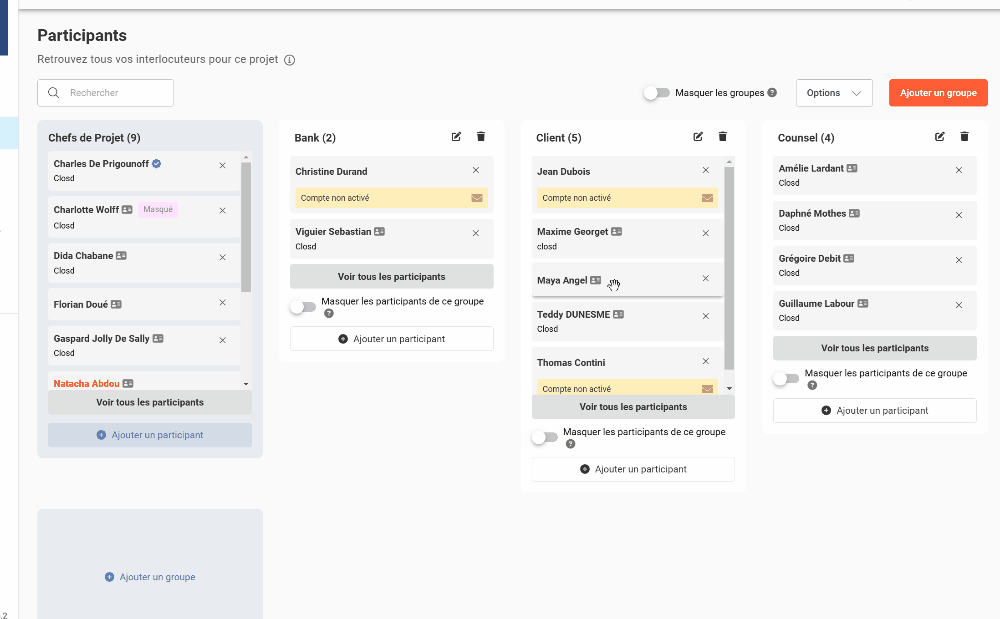
Task: Click help icon next to Masquer les groupes
Action: [x=772, y=93]
